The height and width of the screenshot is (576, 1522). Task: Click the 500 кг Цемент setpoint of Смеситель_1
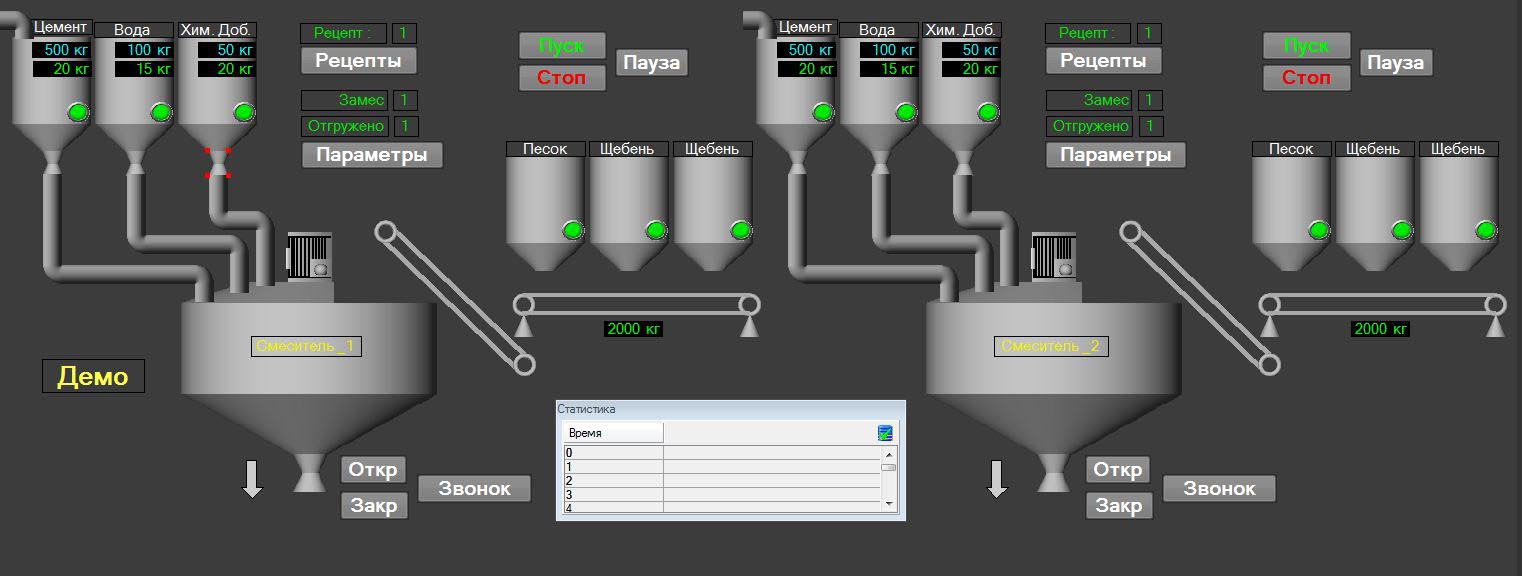tap(62, 50)
